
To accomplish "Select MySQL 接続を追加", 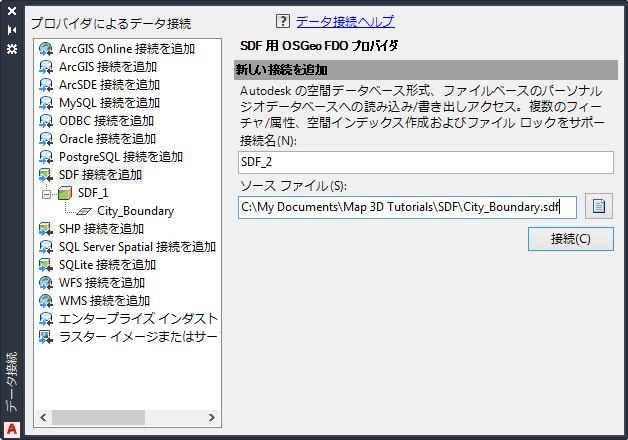I will pyautogui.click(x=109, y=103).
